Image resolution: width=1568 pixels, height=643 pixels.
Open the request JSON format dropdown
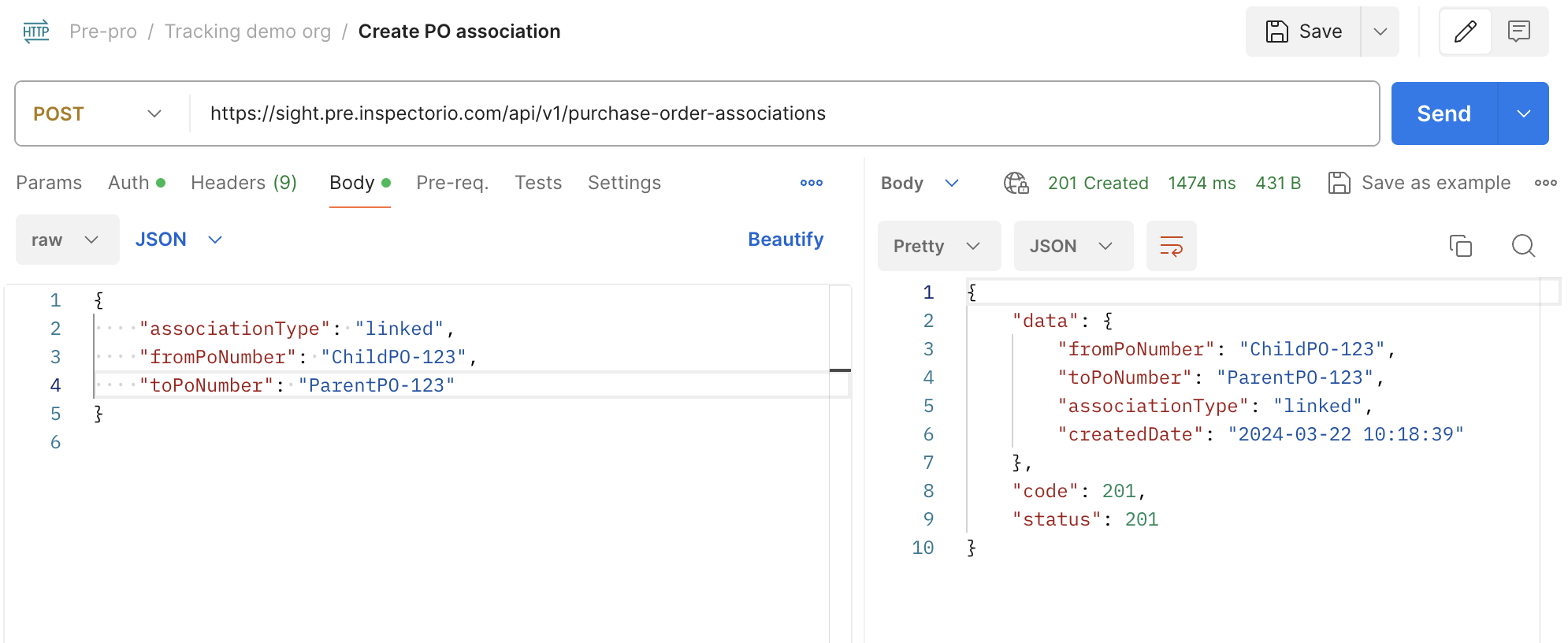[179, 240]
